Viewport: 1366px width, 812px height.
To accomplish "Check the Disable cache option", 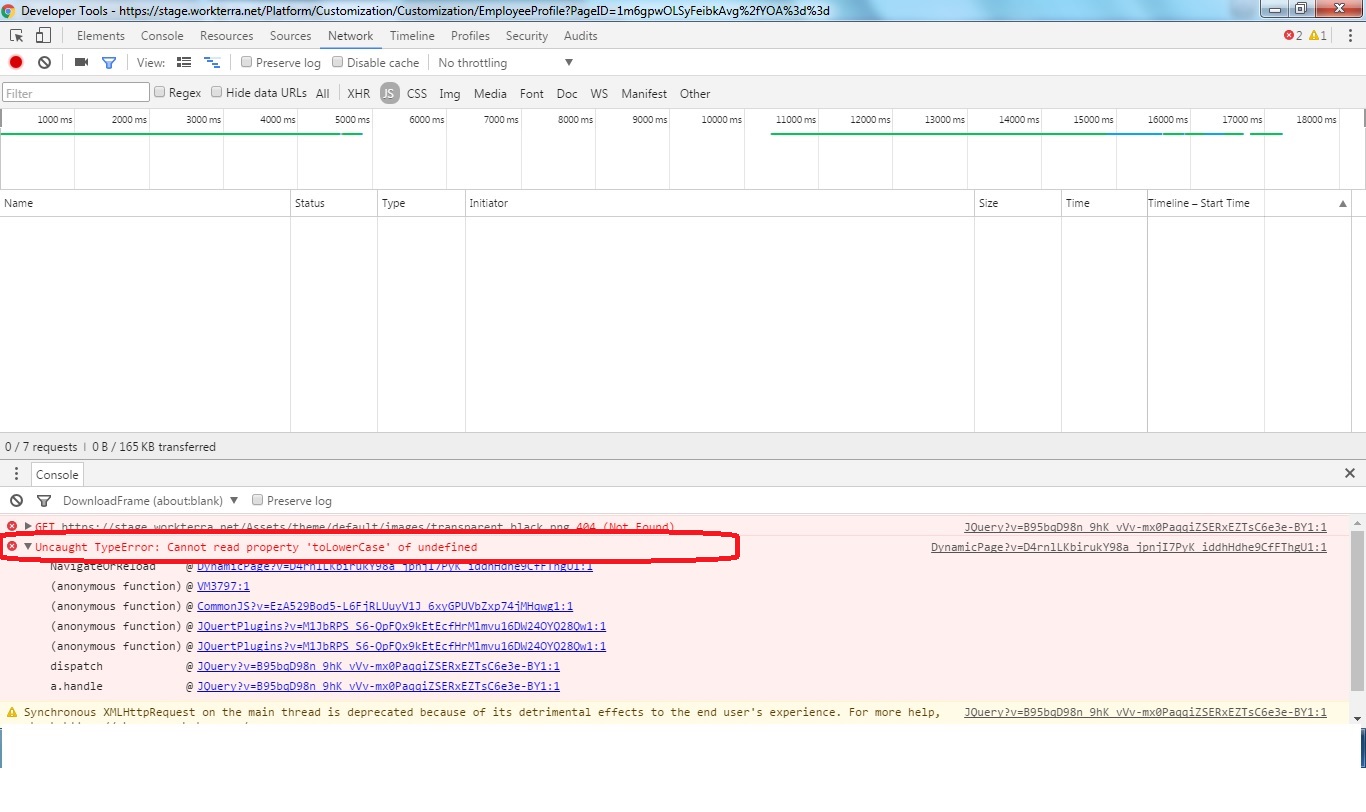I will pos(338,62).
